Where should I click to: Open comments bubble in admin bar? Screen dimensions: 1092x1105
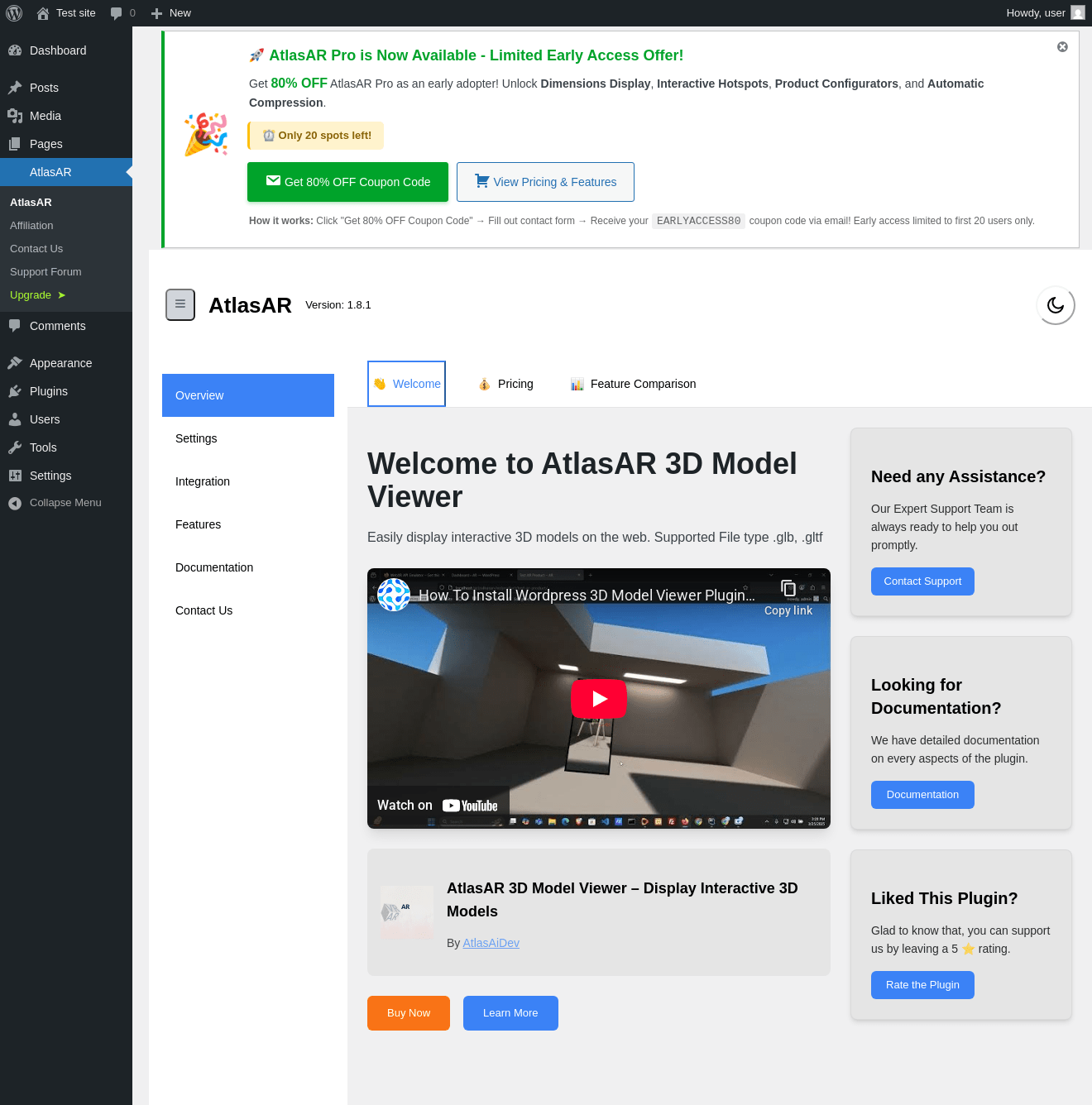point(122,13)
